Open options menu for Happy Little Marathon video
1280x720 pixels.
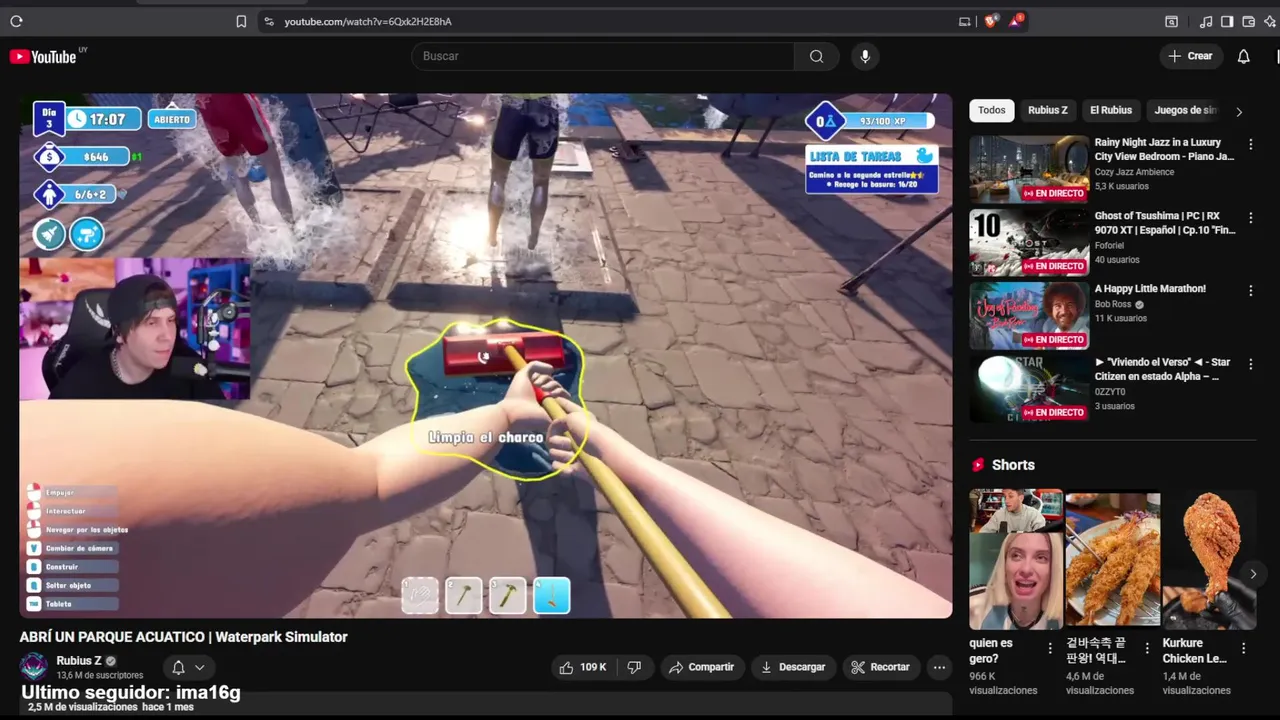[1250, 291]
